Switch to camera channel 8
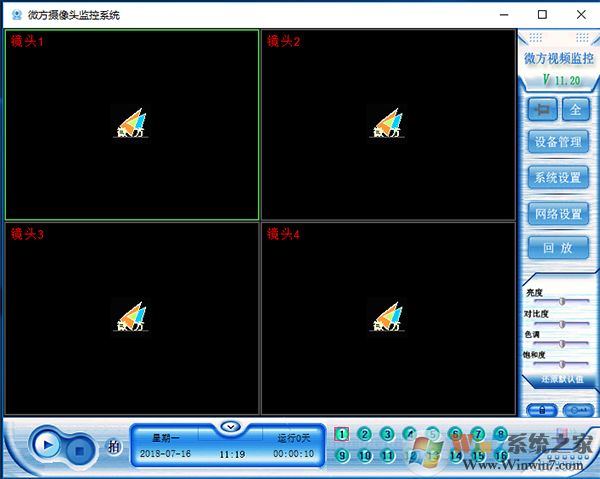The width and height of the screenshot is (600, 479). 501,434
